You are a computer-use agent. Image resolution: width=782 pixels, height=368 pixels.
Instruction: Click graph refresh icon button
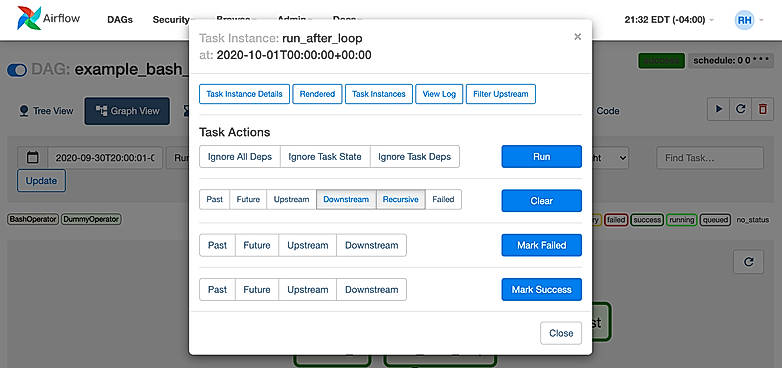(748, 262)
